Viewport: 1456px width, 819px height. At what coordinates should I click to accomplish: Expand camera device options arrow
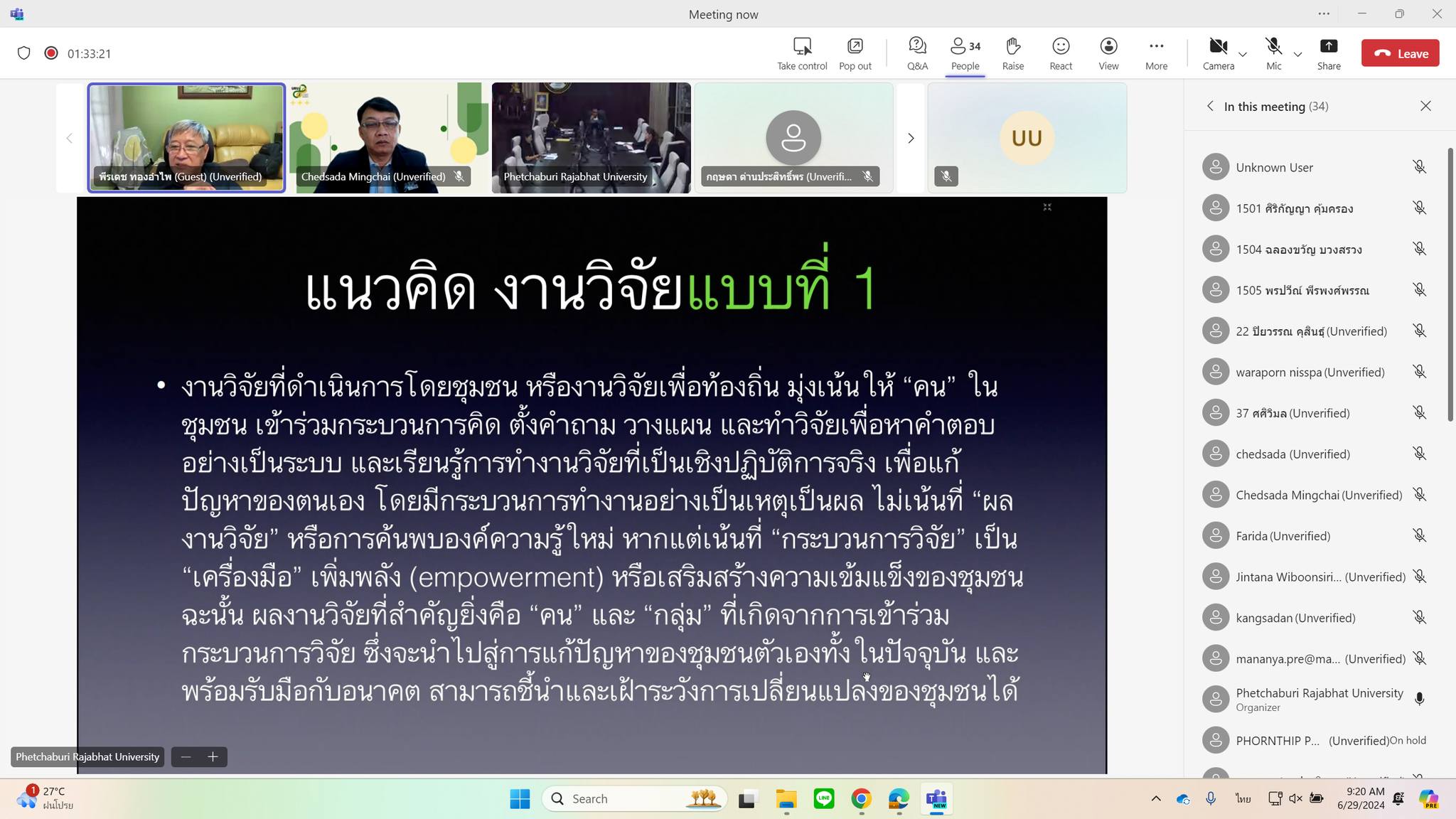tap(1243, 55)
